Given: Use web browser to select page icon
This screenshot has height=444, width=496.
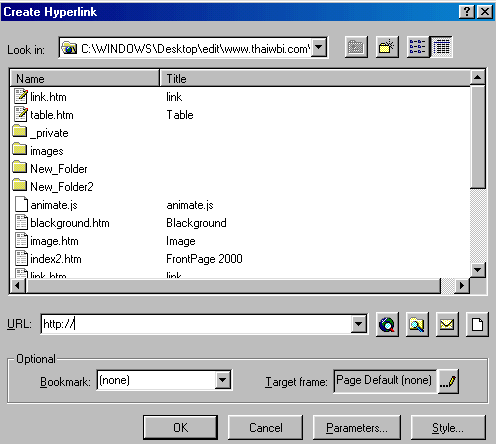Looking at the screenshot, I should point(387,324).
